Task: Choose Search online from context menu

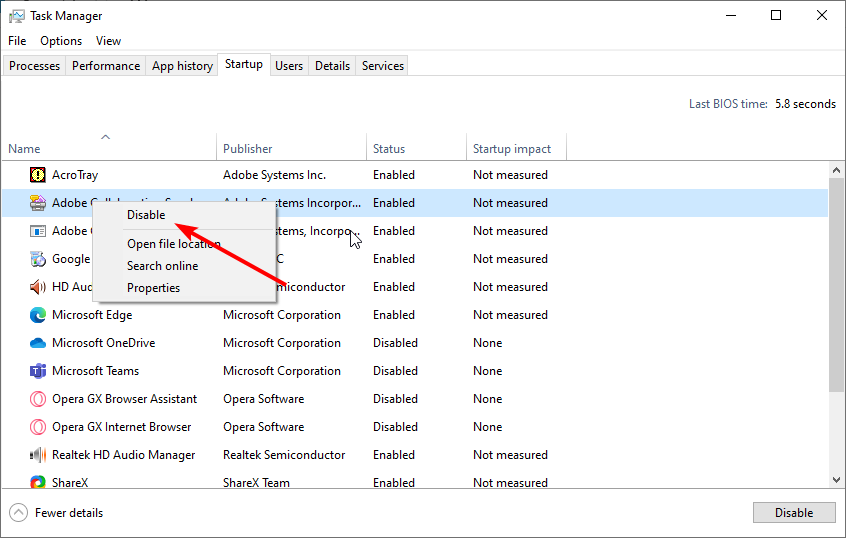Action: pos(162,266)
